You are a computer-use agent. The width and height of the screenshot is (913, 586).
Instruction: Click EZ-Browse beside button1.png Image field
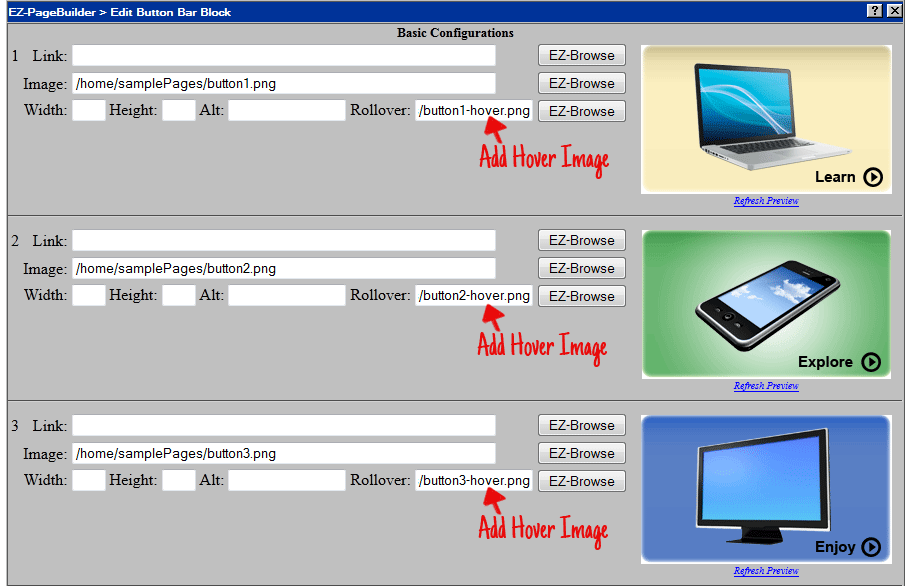pyautogui.click(x=582, y=84)
